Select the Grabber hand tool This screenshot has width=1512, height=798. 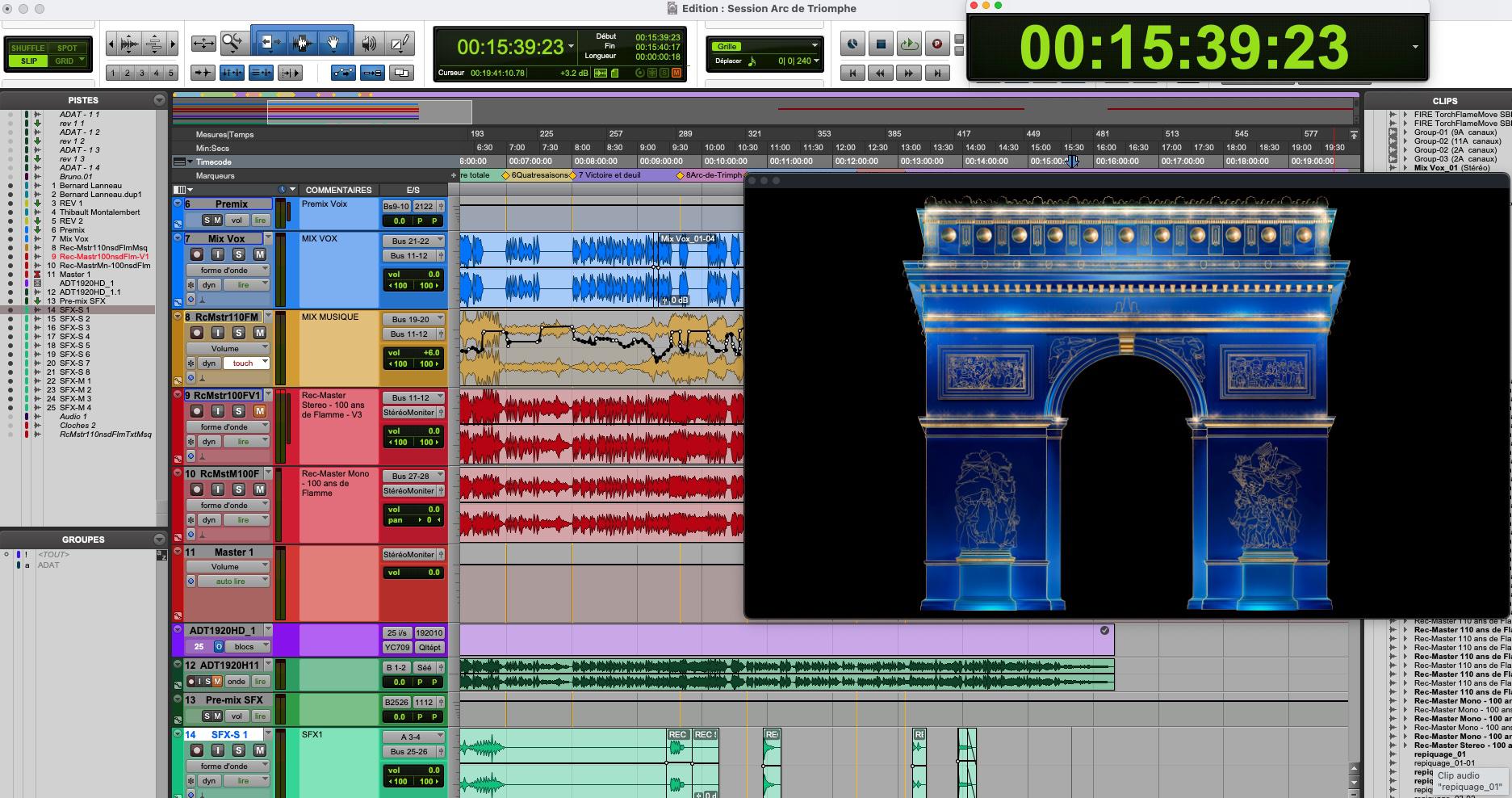pyautogui.click(x=333, y=43)
